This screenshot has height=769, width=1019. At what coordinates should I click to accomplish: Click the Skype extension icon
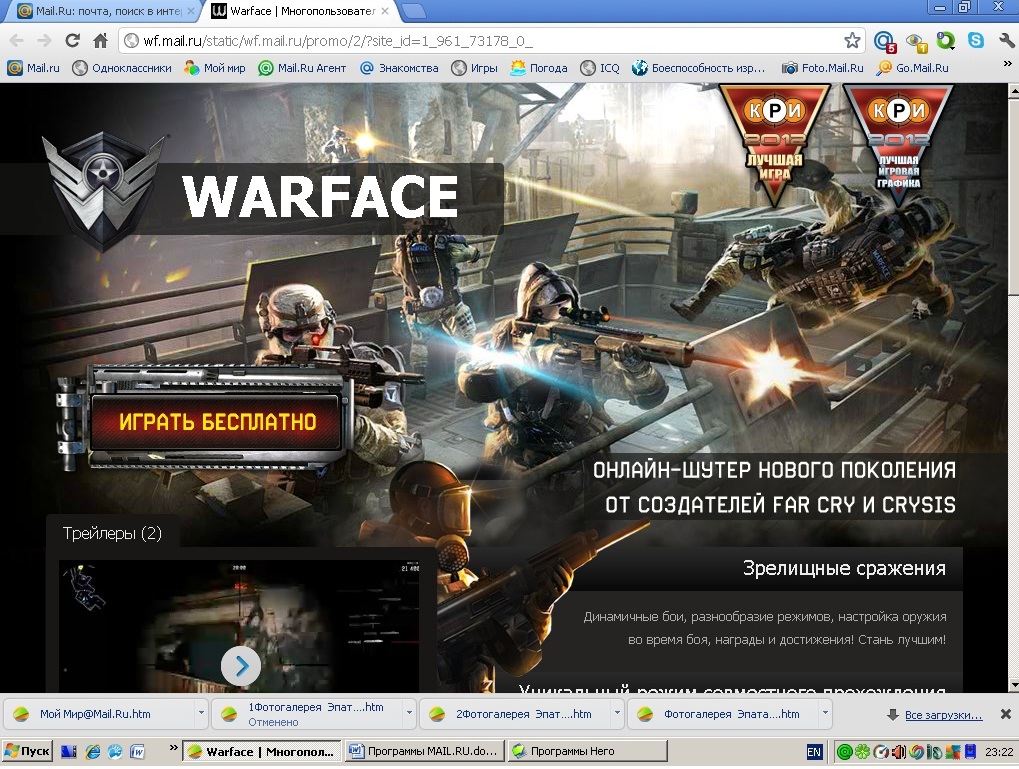(975, 41)
